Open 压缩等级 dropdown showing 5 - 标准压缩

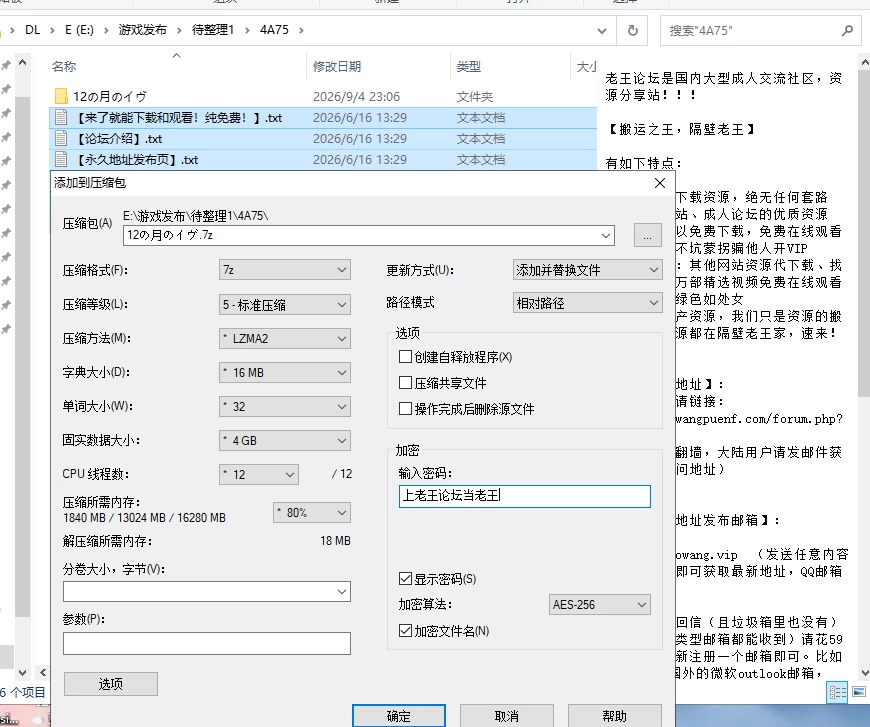(285, 305)
